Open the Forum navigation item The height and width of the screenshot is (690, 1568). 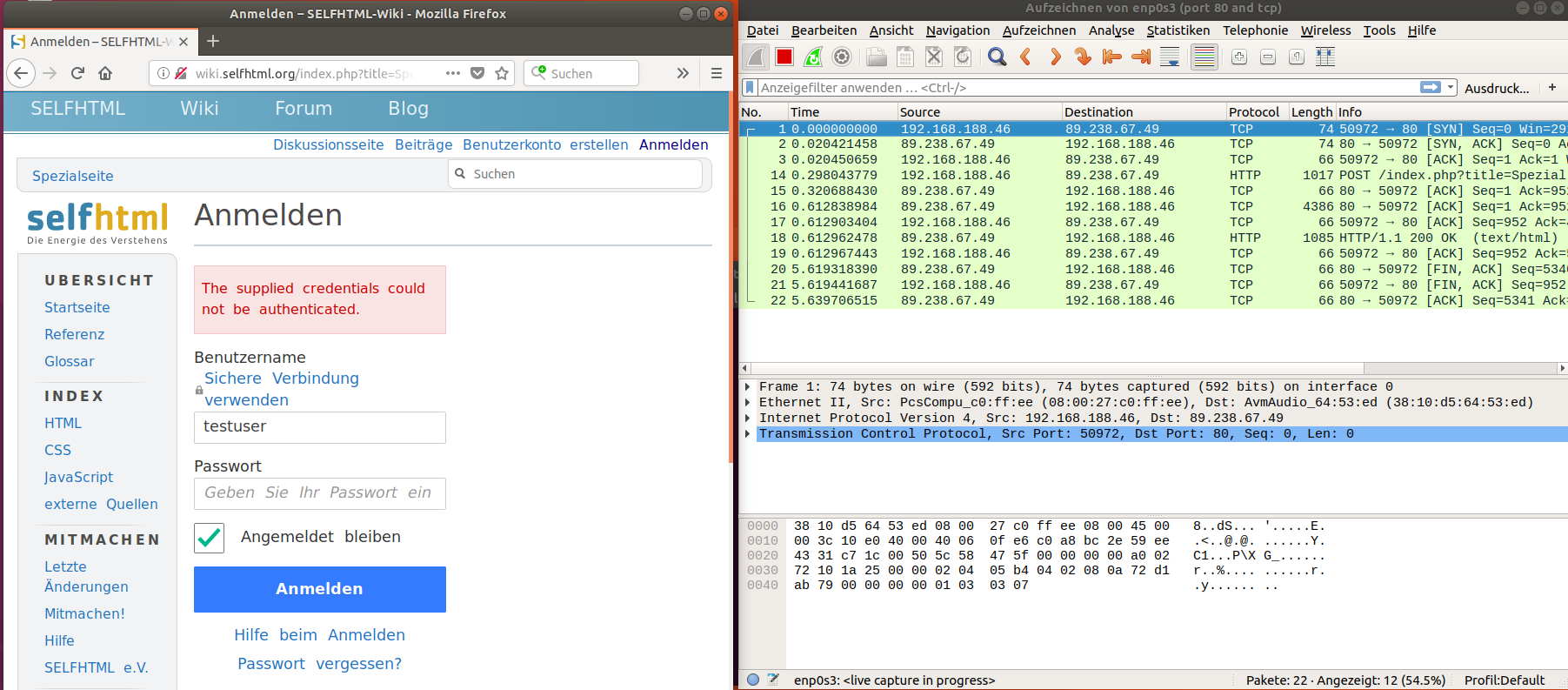tap(304, 109)
